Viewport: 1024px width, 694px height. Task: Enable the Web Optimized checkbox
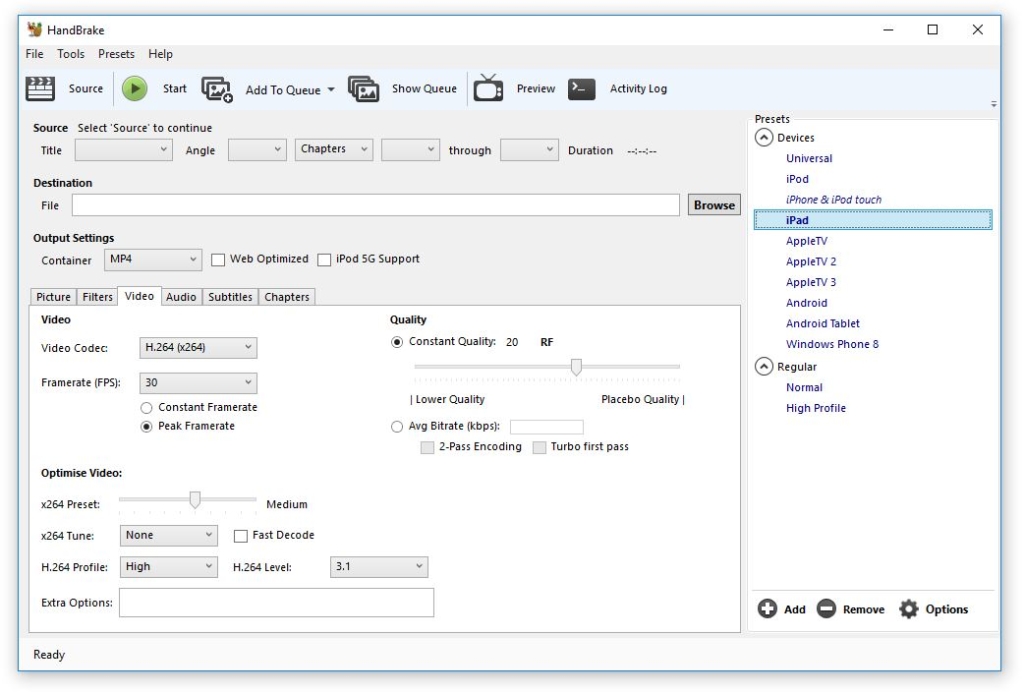click(x=218, y=259)
